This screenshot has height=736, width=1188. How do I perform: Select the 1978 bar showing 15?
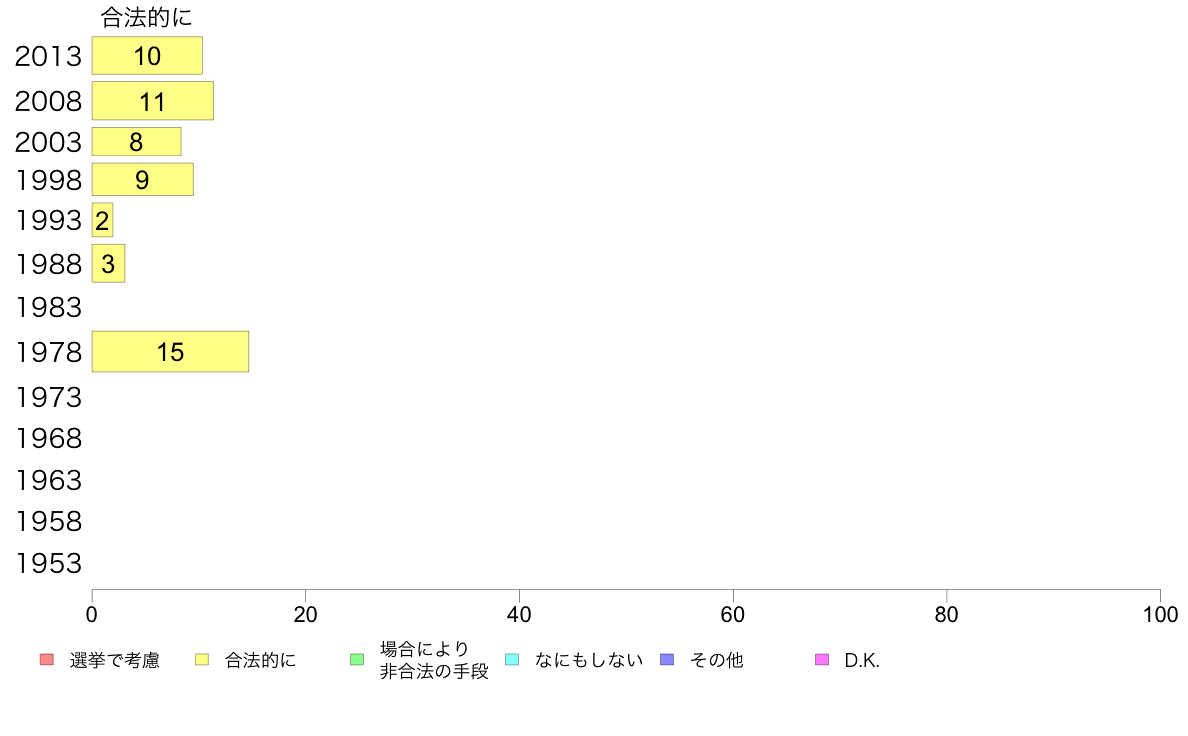click(170, 352)
